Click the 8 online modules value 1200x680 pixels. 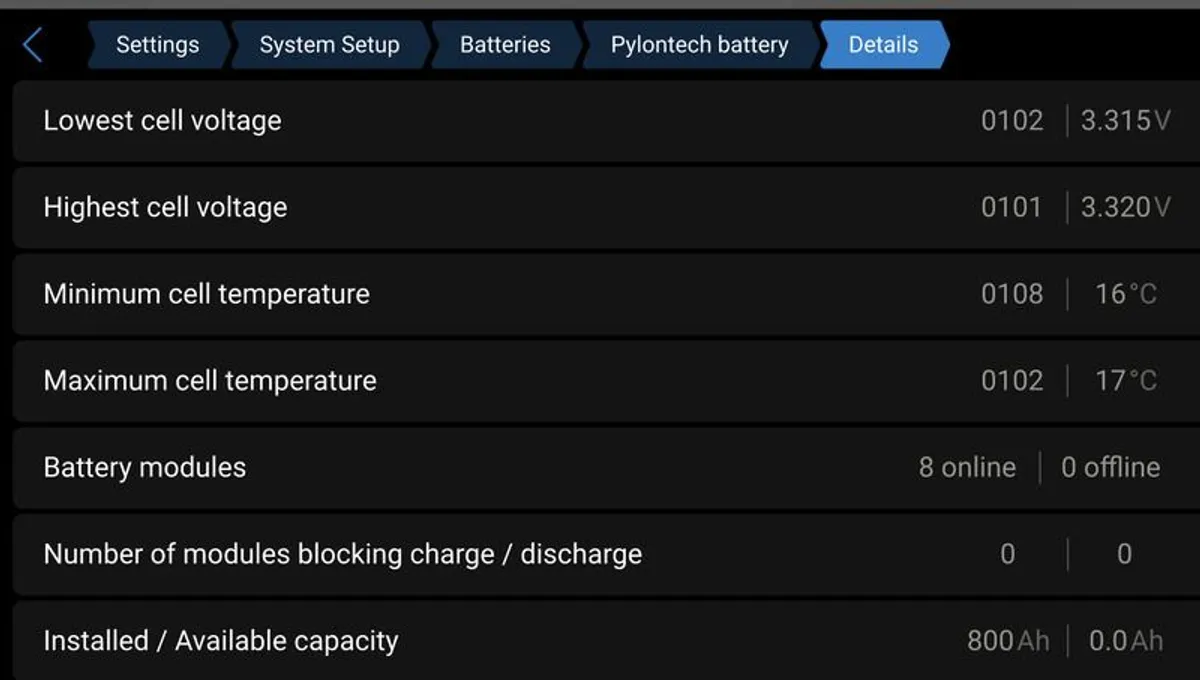[x=967, y=467]
